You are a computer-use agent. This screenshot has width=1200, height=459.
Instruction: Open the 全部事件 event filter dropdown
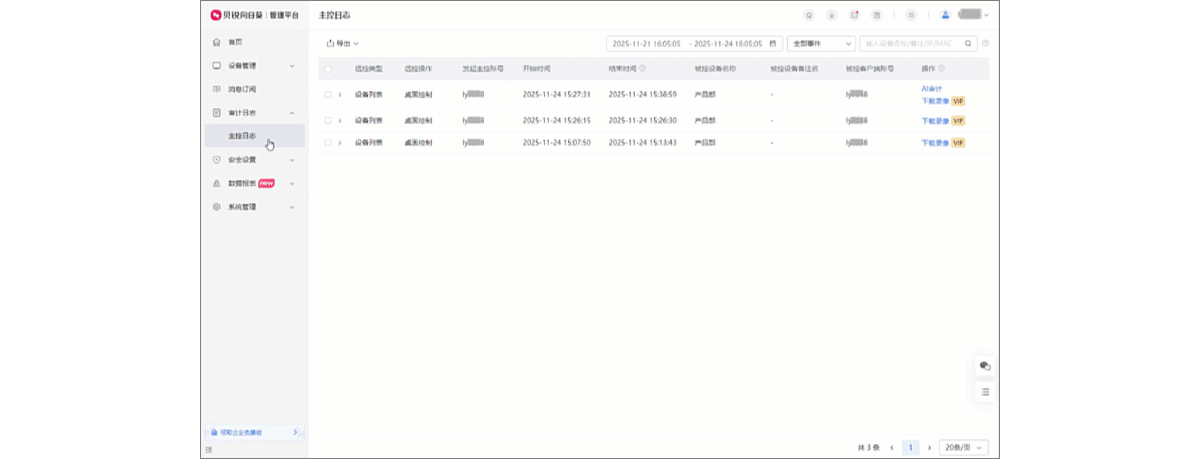coord(821,44)
